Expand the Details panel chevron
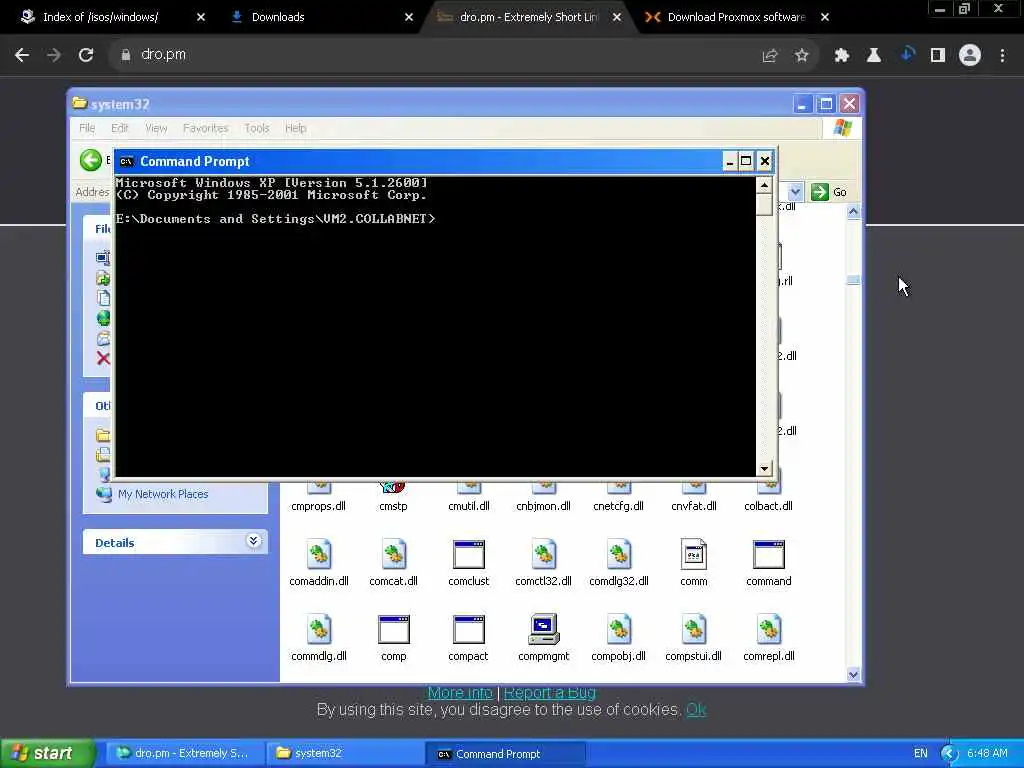1024x768 pixels. (253, 541)
